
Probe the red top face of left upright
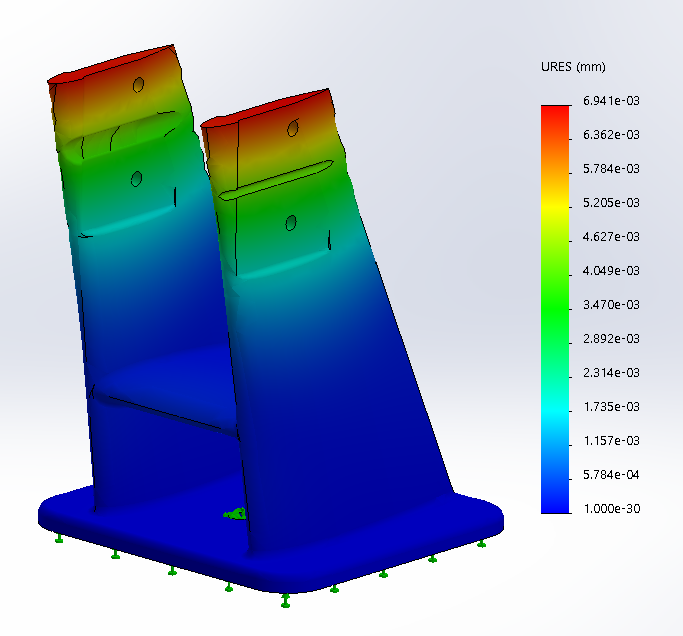point(111,64)
